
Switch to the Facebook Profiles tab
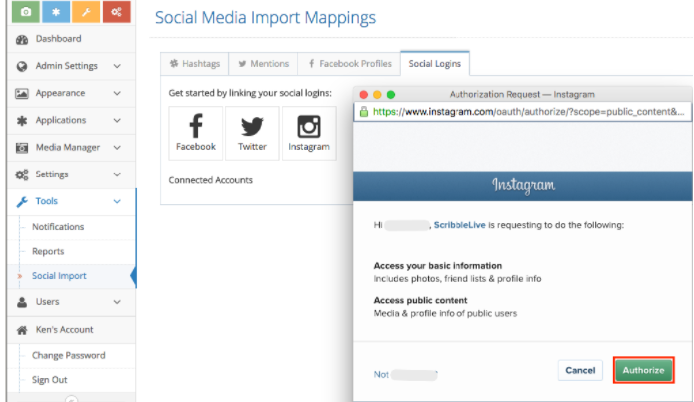click(x=349, y=64)
